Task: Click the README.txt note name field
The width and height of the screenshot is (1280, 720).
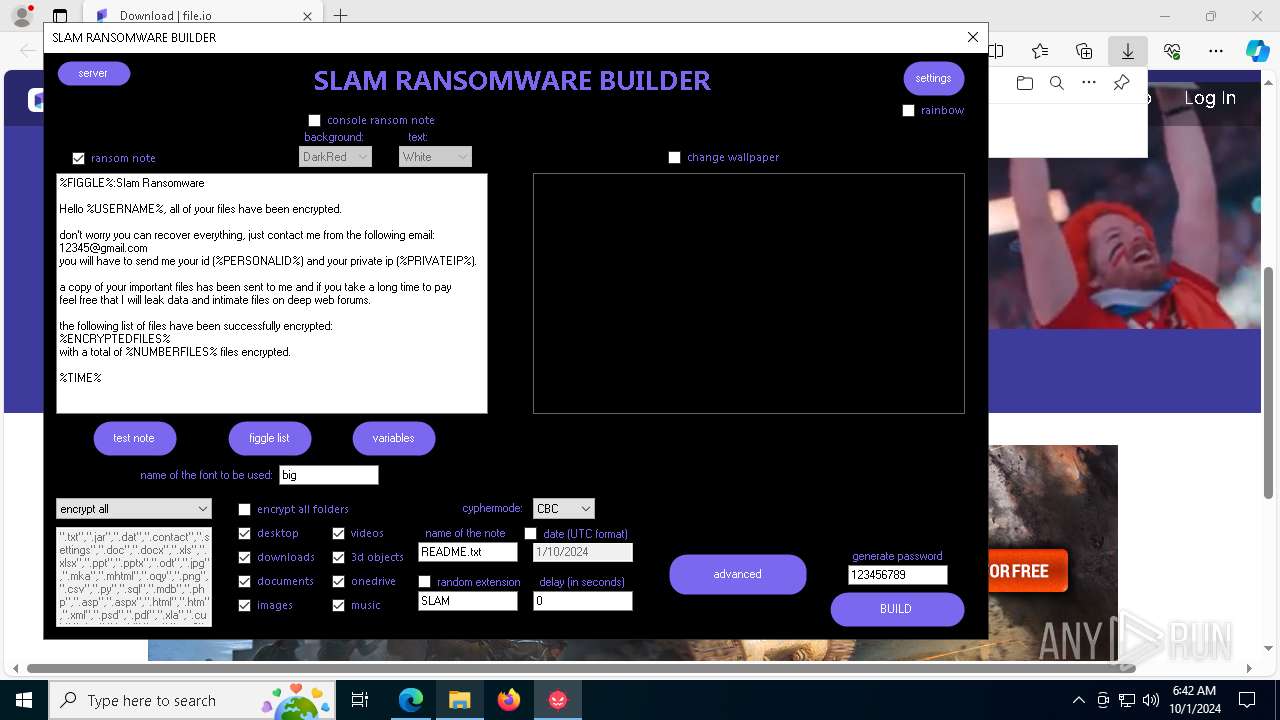Action: (468, 552)
